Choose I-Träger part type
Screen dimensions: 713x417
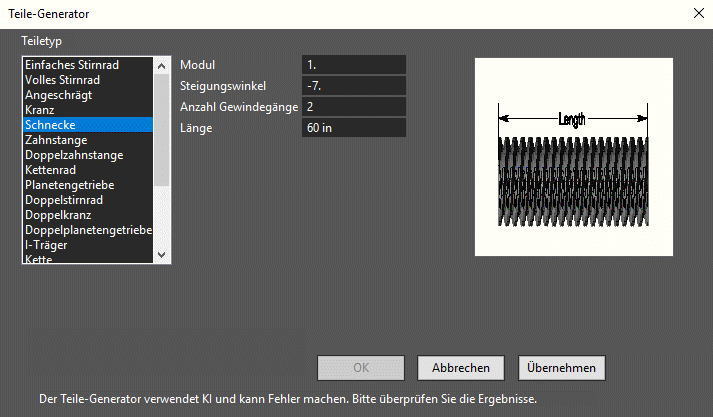[88, 245]
